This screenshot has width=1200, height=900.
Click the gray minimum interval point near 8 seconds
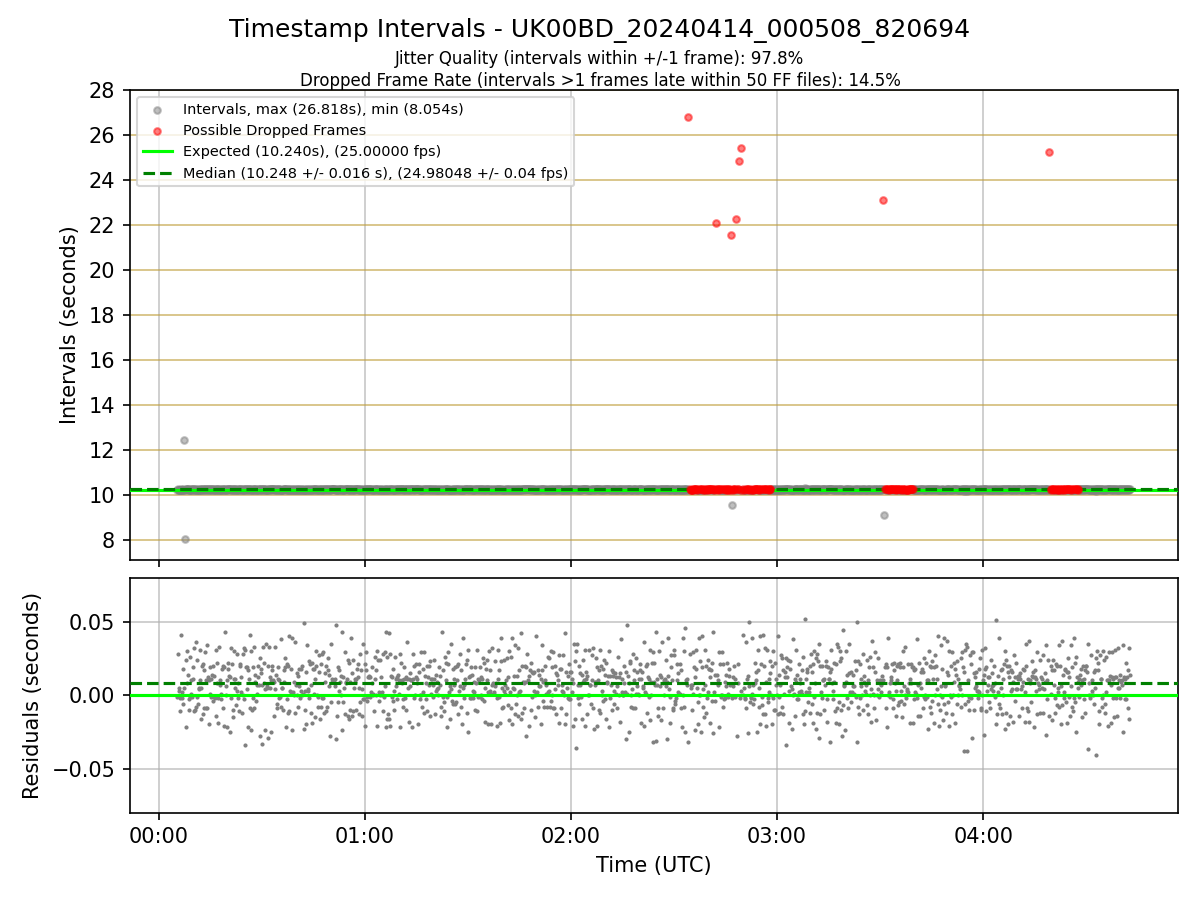click(185, 539)
